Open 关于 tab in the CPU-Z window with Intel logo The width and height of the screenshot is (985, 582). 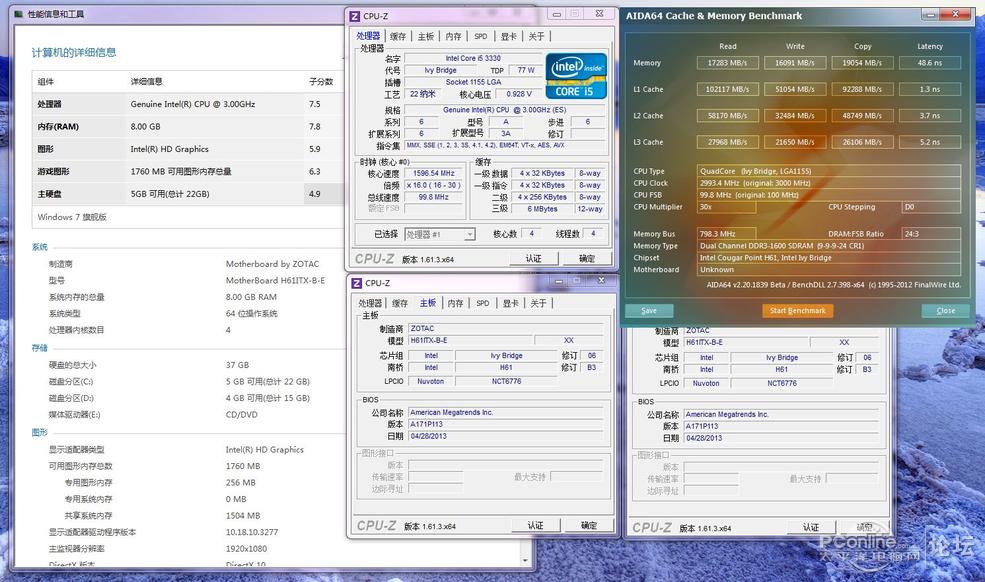point(536,36)
